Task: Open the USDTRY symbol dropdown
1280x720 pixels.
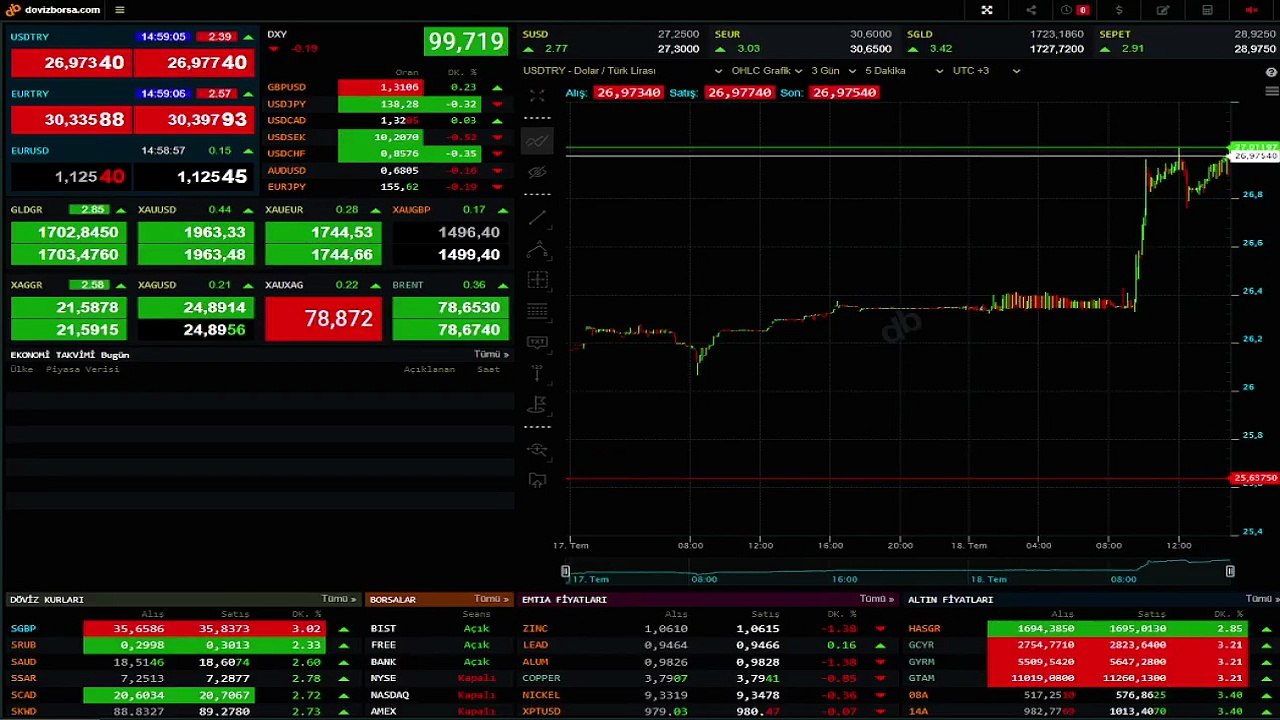Action: pyautogui.click(x=623, y=71)
